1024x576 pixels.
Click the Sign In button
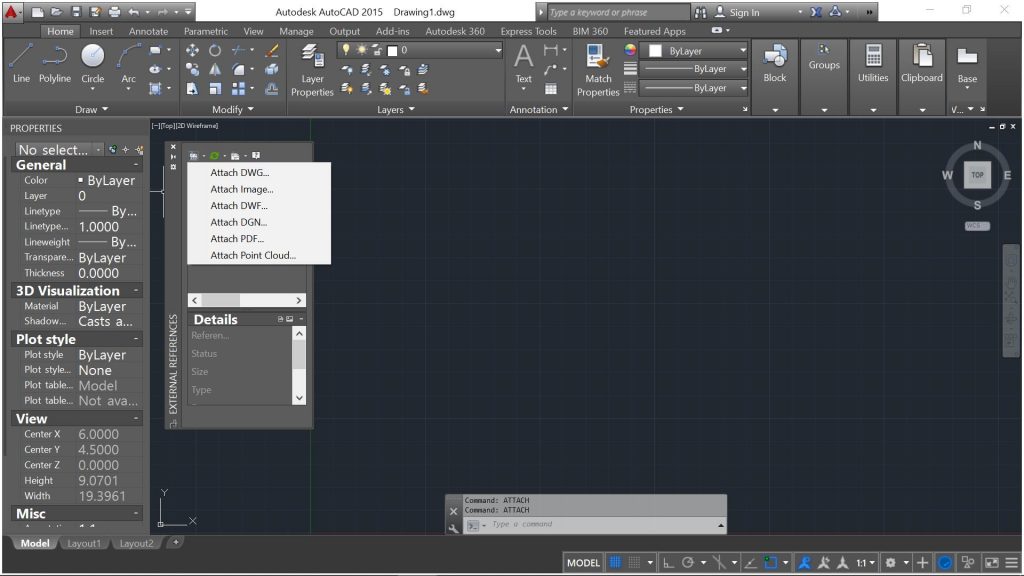[737, 12]
